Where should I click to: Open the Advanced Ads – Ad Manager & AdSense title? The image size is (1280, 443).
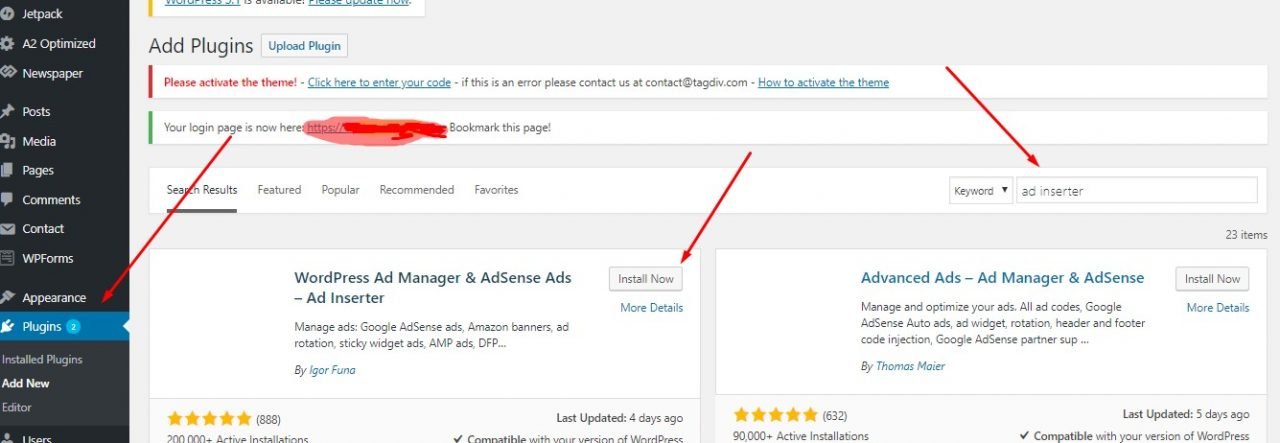(x=1002, y=278)
